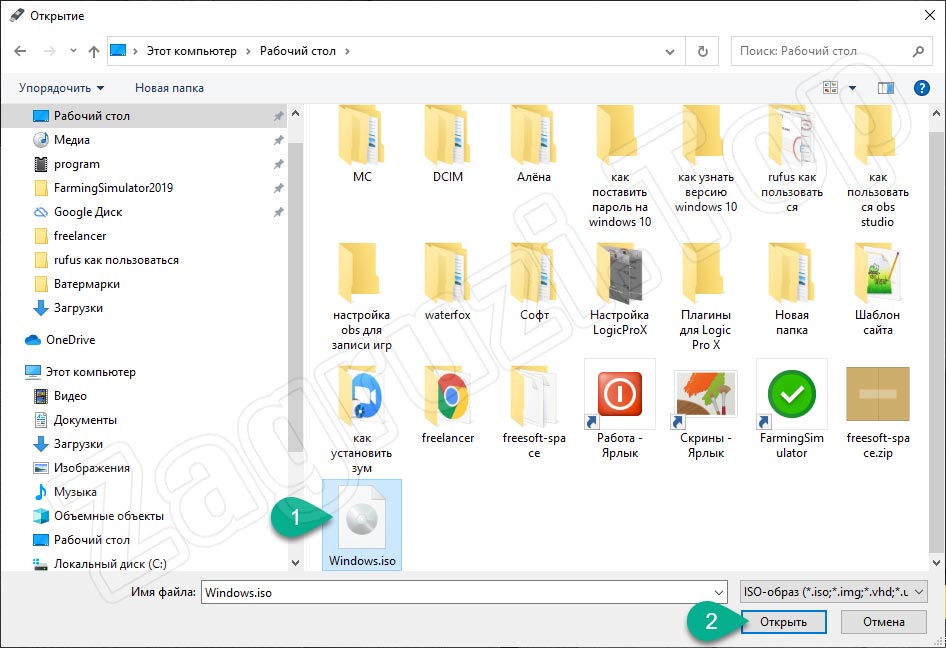Select the Windows.iso disc image file
The image size is (946, 648).
[361, 524]
